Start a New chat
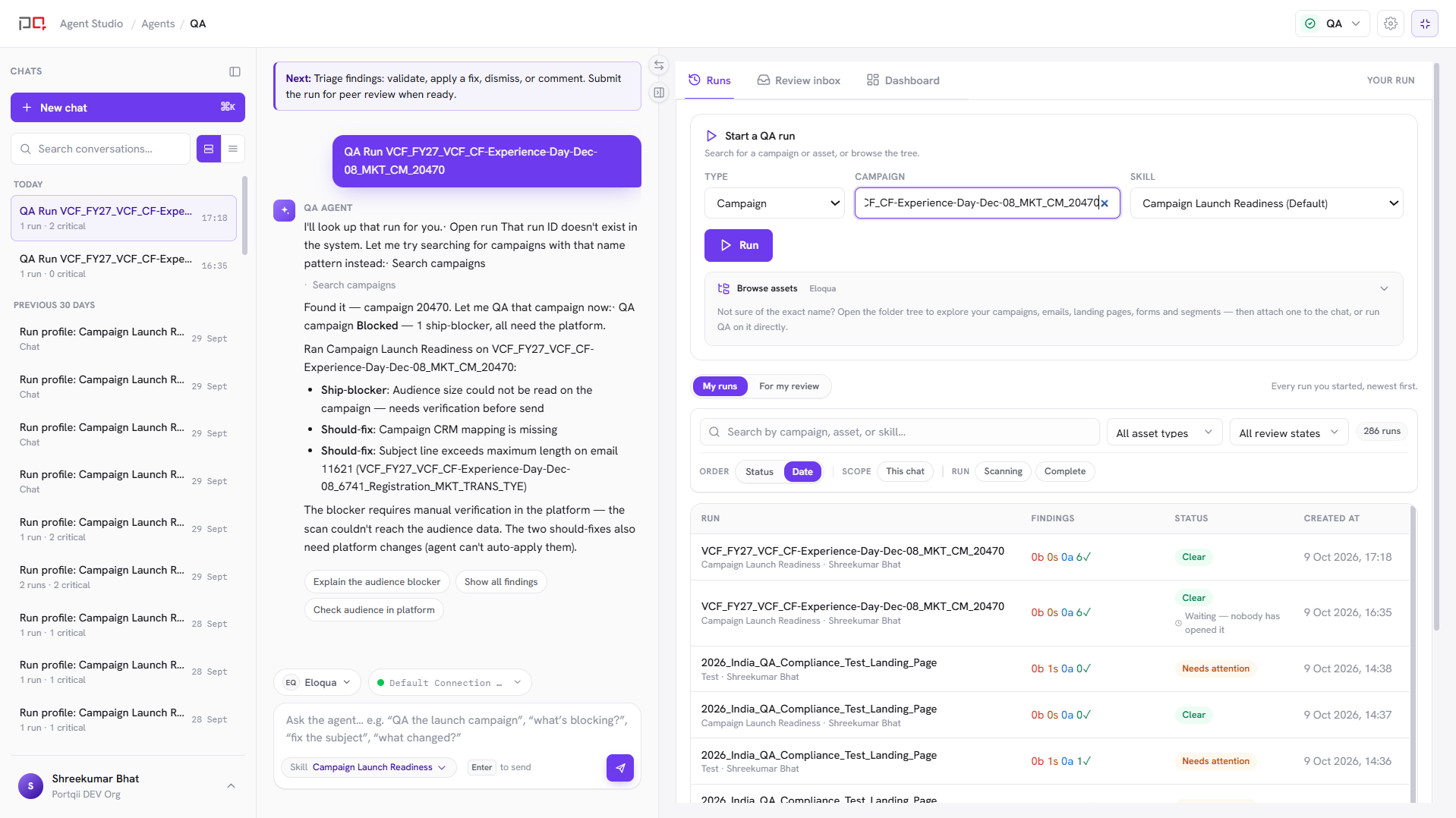The width and height of the screenshot is (1456, 818). pyautogui.click(x=128, y=108)
